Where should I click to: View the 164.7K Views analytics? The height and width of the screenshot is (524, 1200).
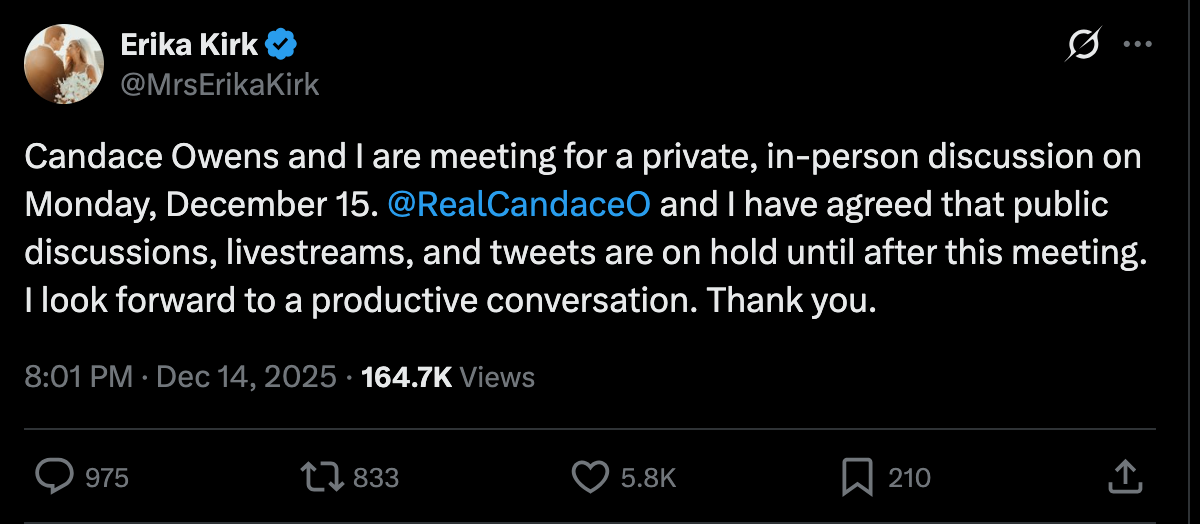(448, 377)
